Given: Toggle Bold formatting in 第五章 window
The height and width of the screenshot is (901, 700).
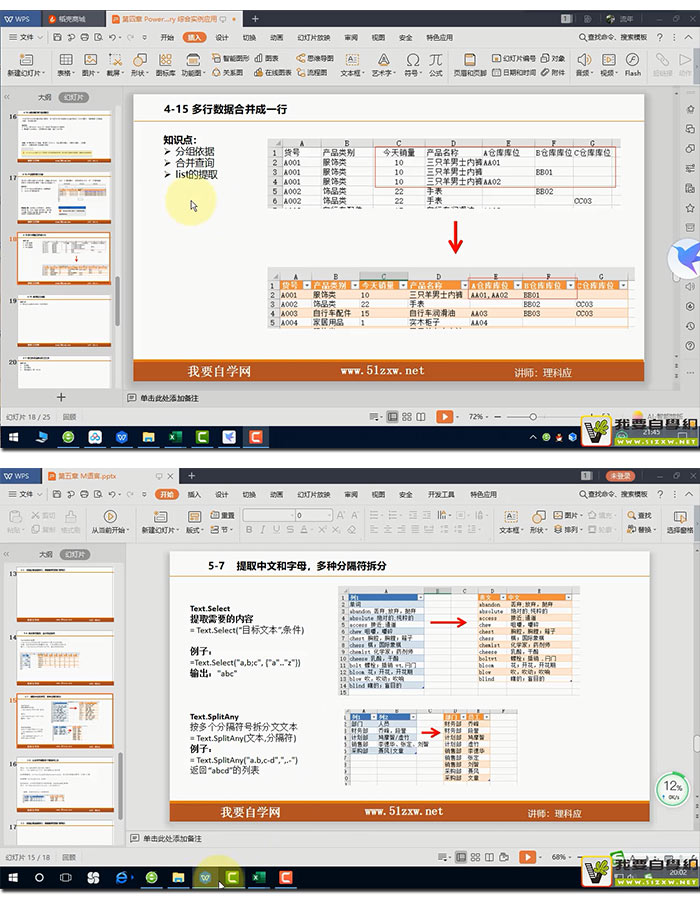Looking at the screenshot, I should [x=249, y=530].
